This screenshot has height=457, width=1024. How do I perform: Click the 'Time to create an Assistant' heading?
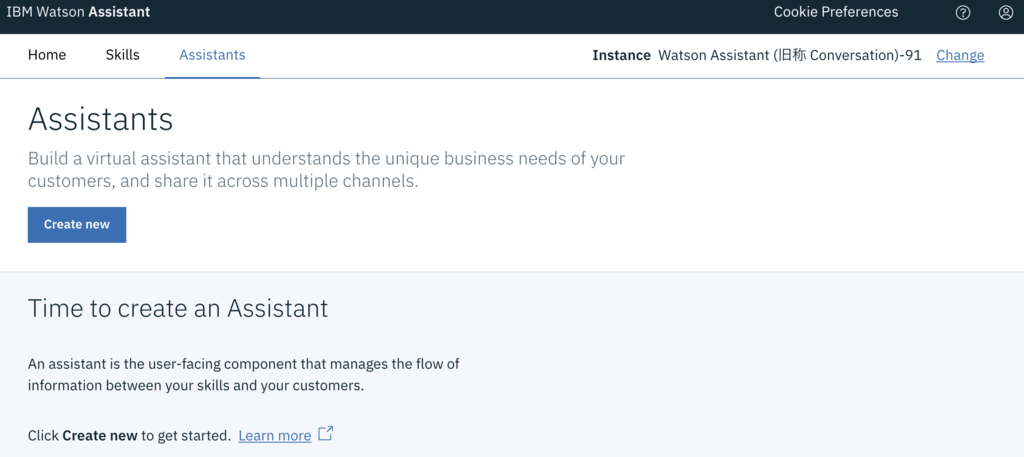coord(178,308)
